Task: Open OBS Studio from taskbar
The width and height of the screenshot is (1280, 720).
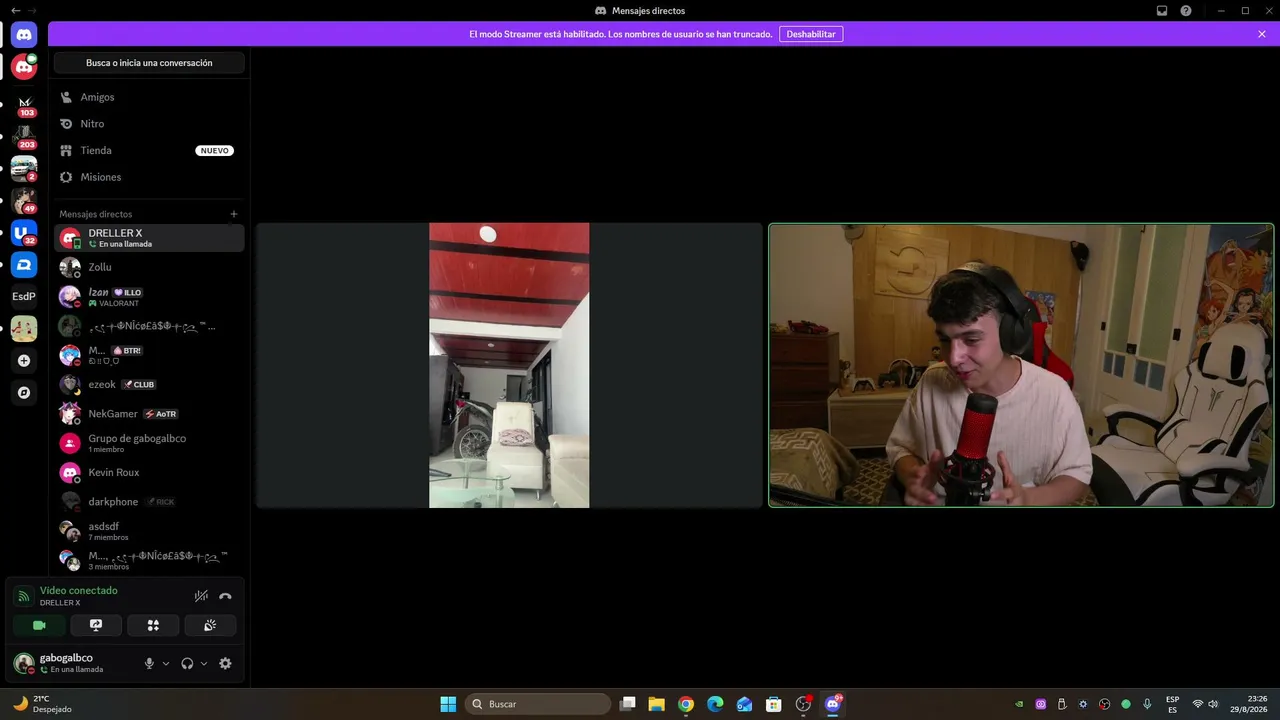Action: click(803, 704)
